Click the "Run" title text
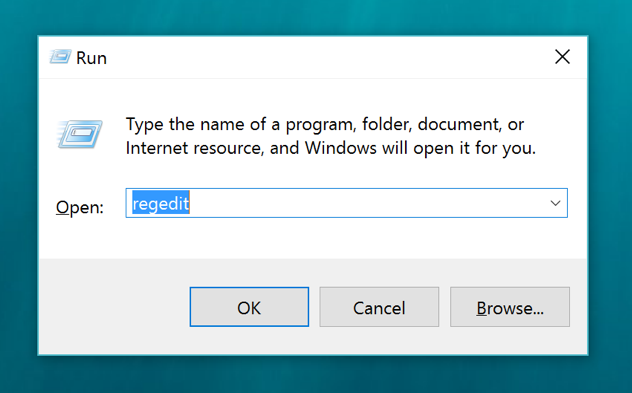The height and width of the screenshot is (393, 632). pos(91,58)
